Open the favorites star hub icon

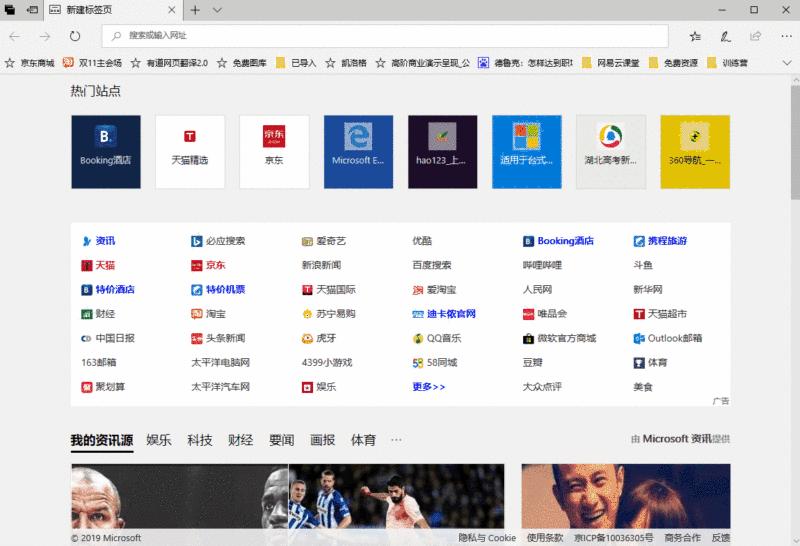(695, 36)
